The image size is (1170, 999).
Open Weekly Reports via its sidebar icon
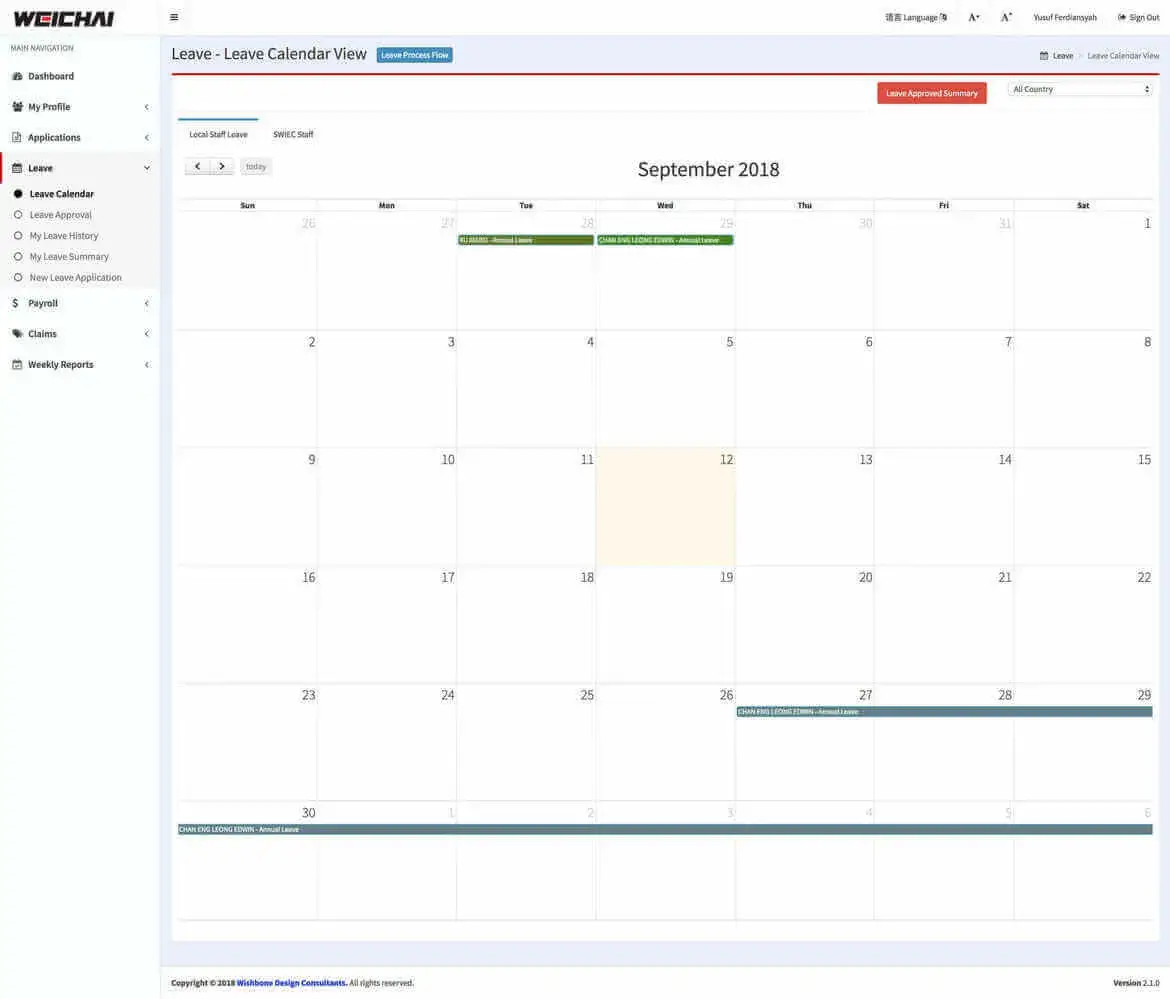coord(15,364)
